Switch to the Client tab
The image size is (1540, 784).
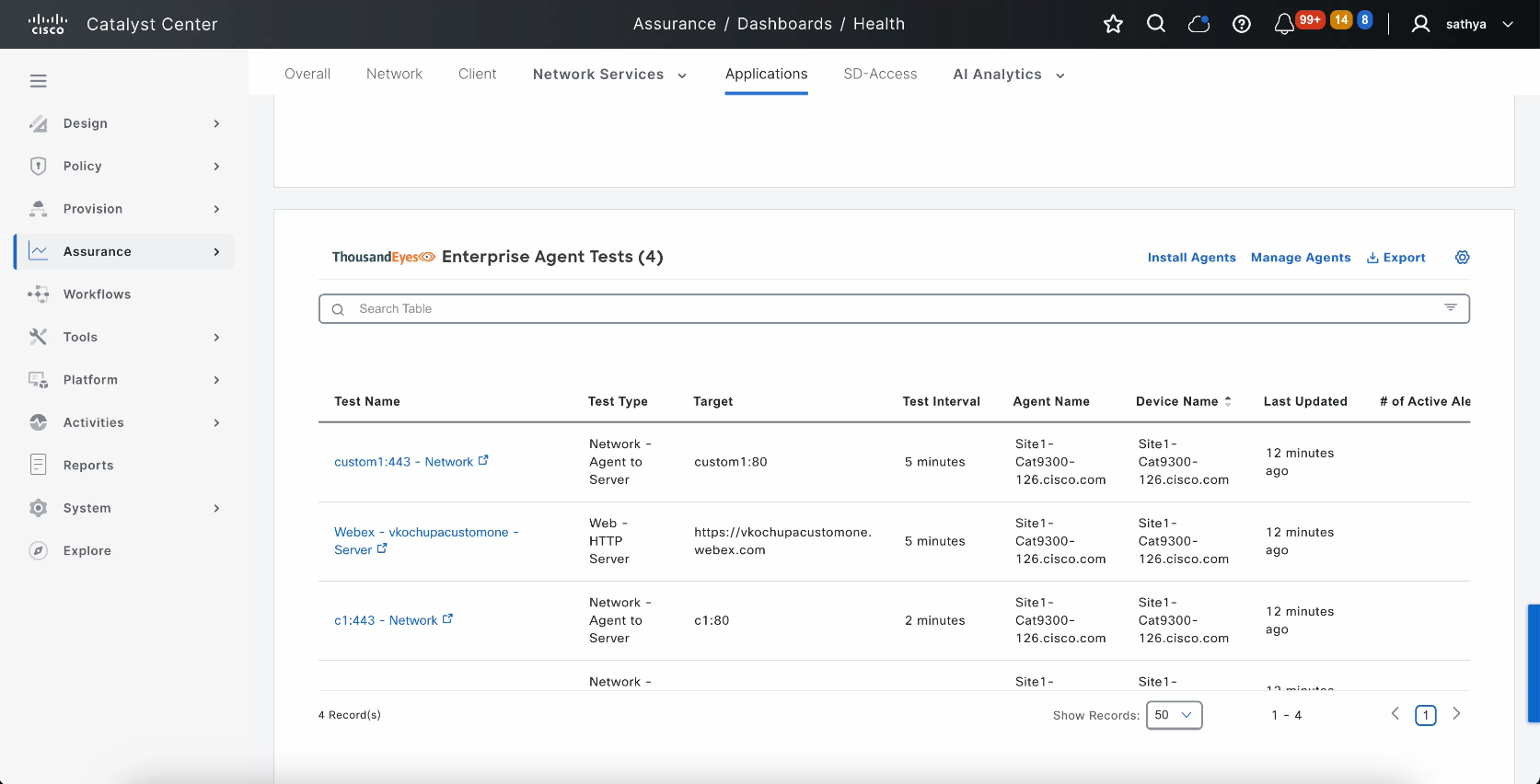pos(477,74)
